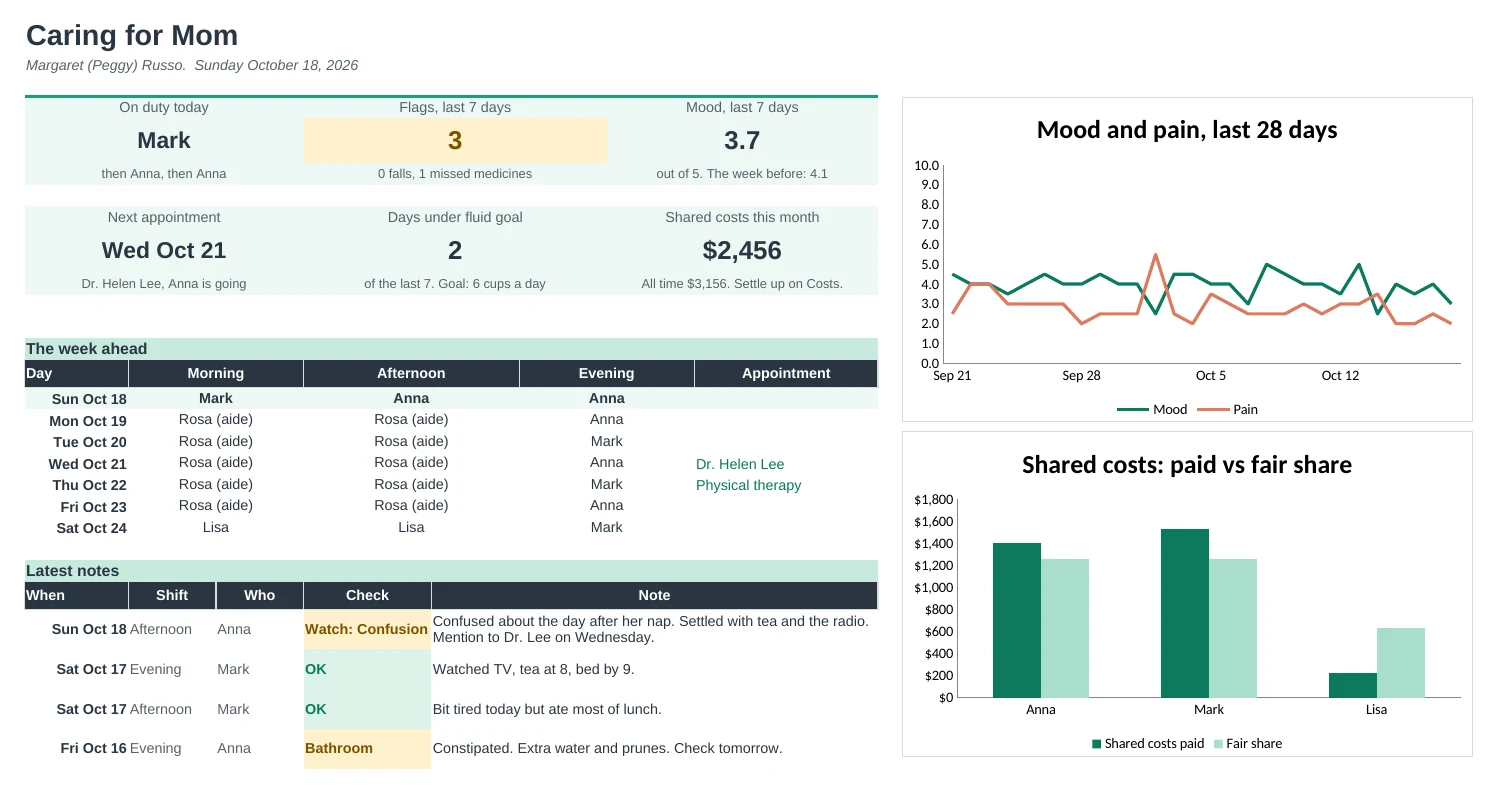
Task: Click Dr. Helen Lee in Wed Oct 21 row
Action: coord(740,464)
